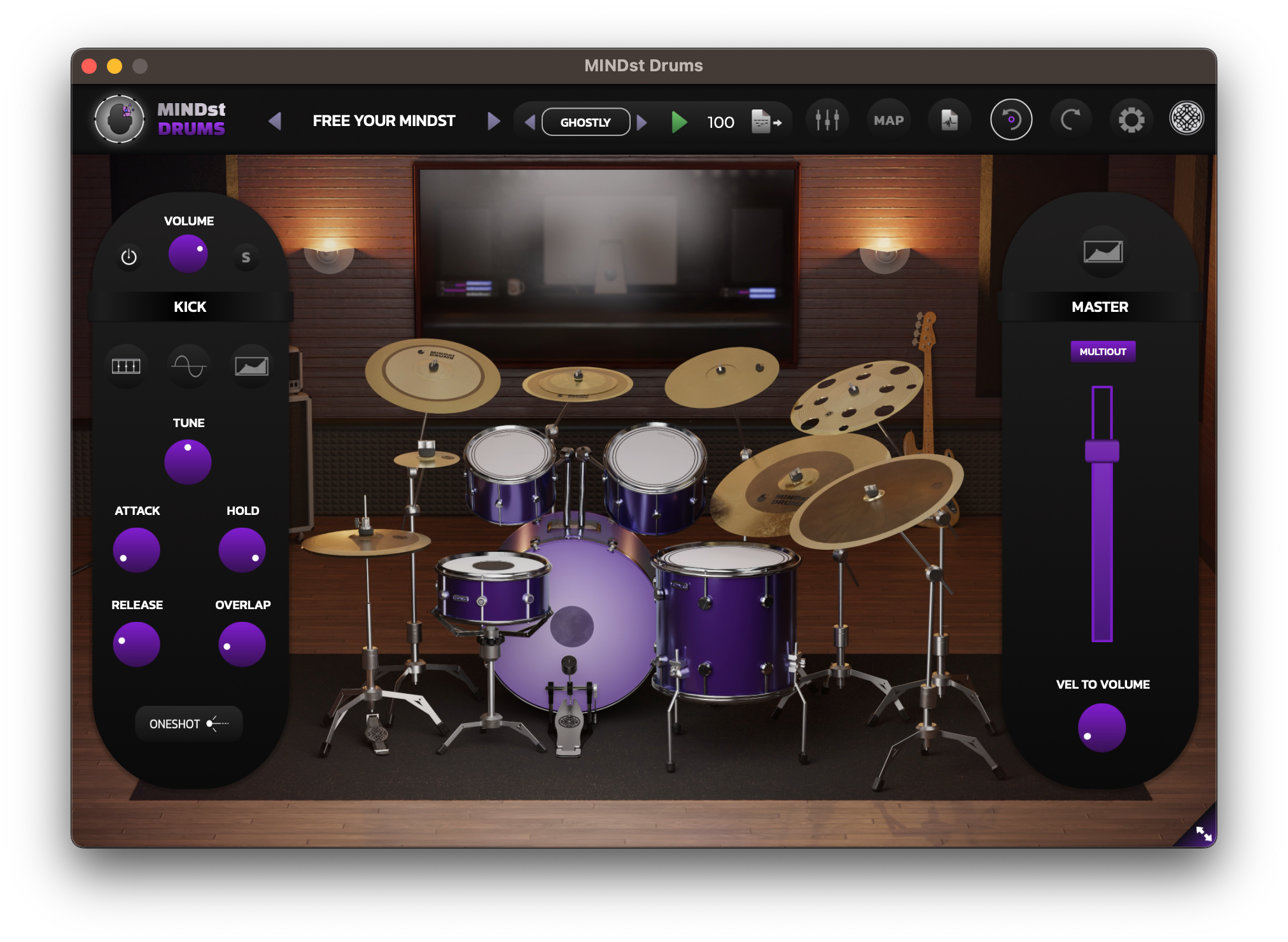Toggle power on the Kick channel
The height and width of the screenshot is (942, 1288).
click(128, 257)
